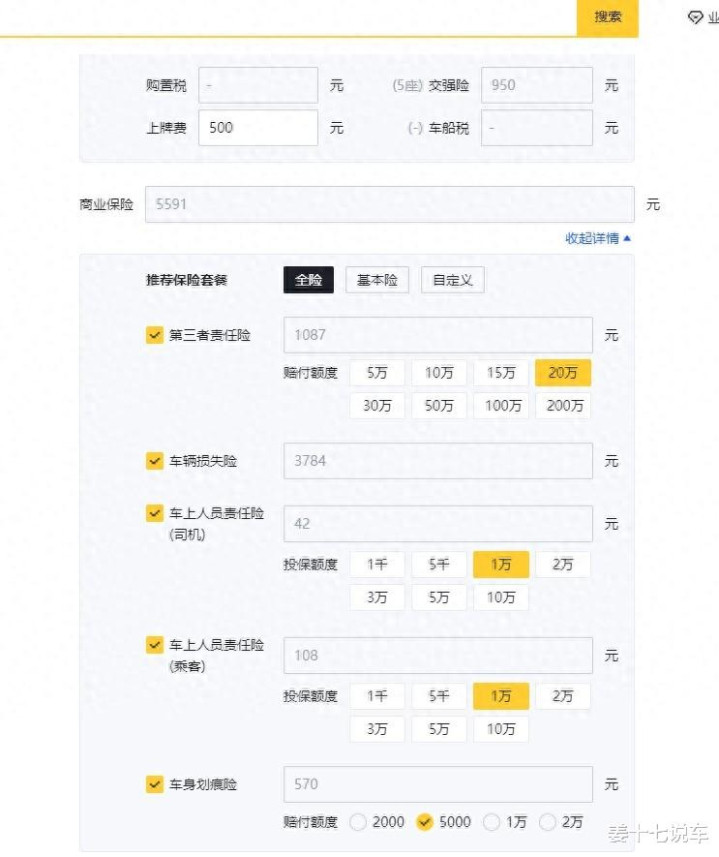Select the 全险 package tab

(x=308, y=280)
